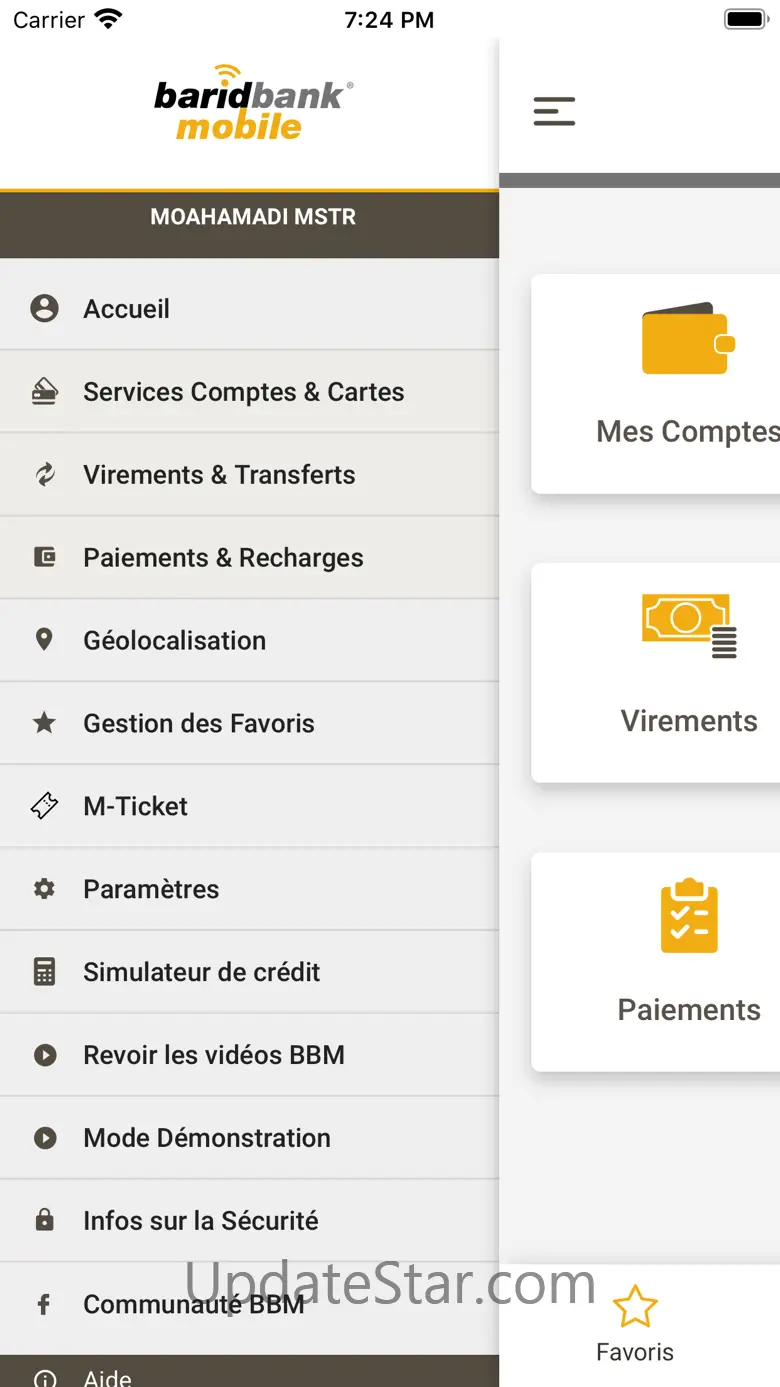Image resolution: width=780 pixels, height=1387 pixels.
Task: Tap the baridbank mobile logo
Action: tap(252, 105)
